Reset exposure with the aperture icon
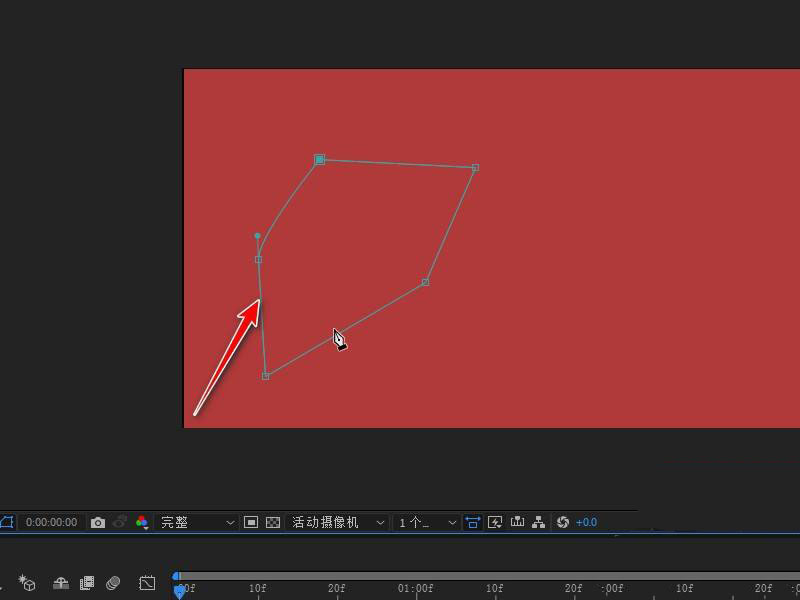Screen dimensions: 800x600 click(x=563, y=522)
